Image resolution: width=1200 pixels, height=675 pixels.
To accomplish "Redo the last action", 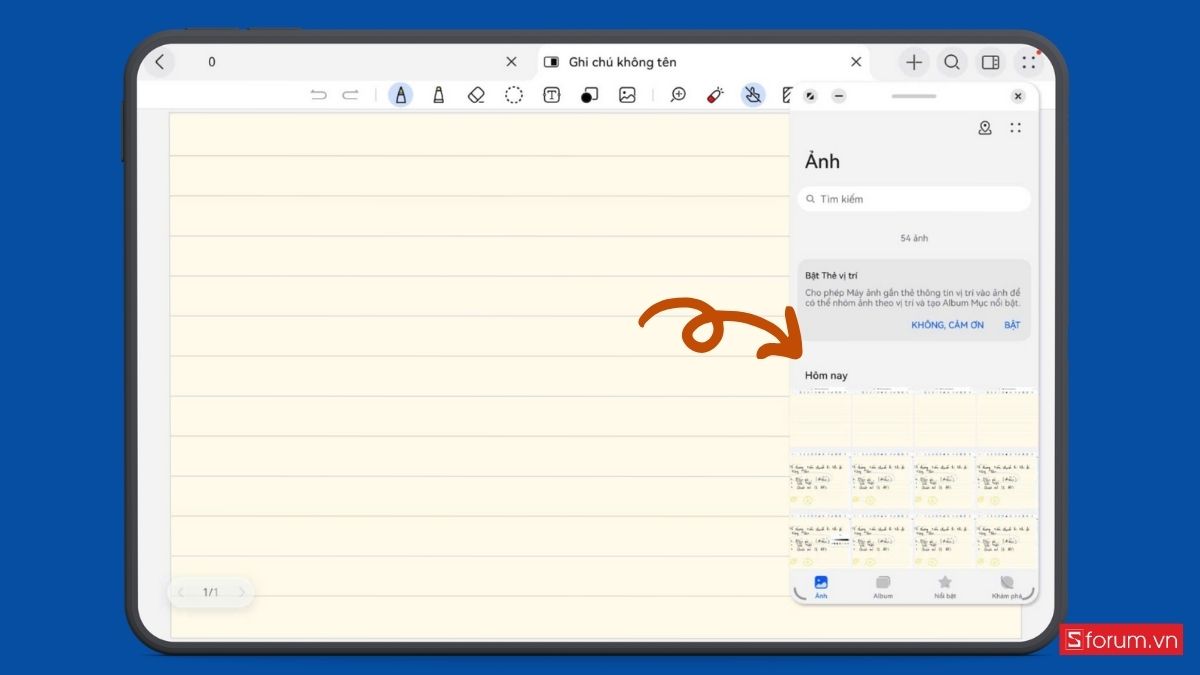I will (350, 95).
